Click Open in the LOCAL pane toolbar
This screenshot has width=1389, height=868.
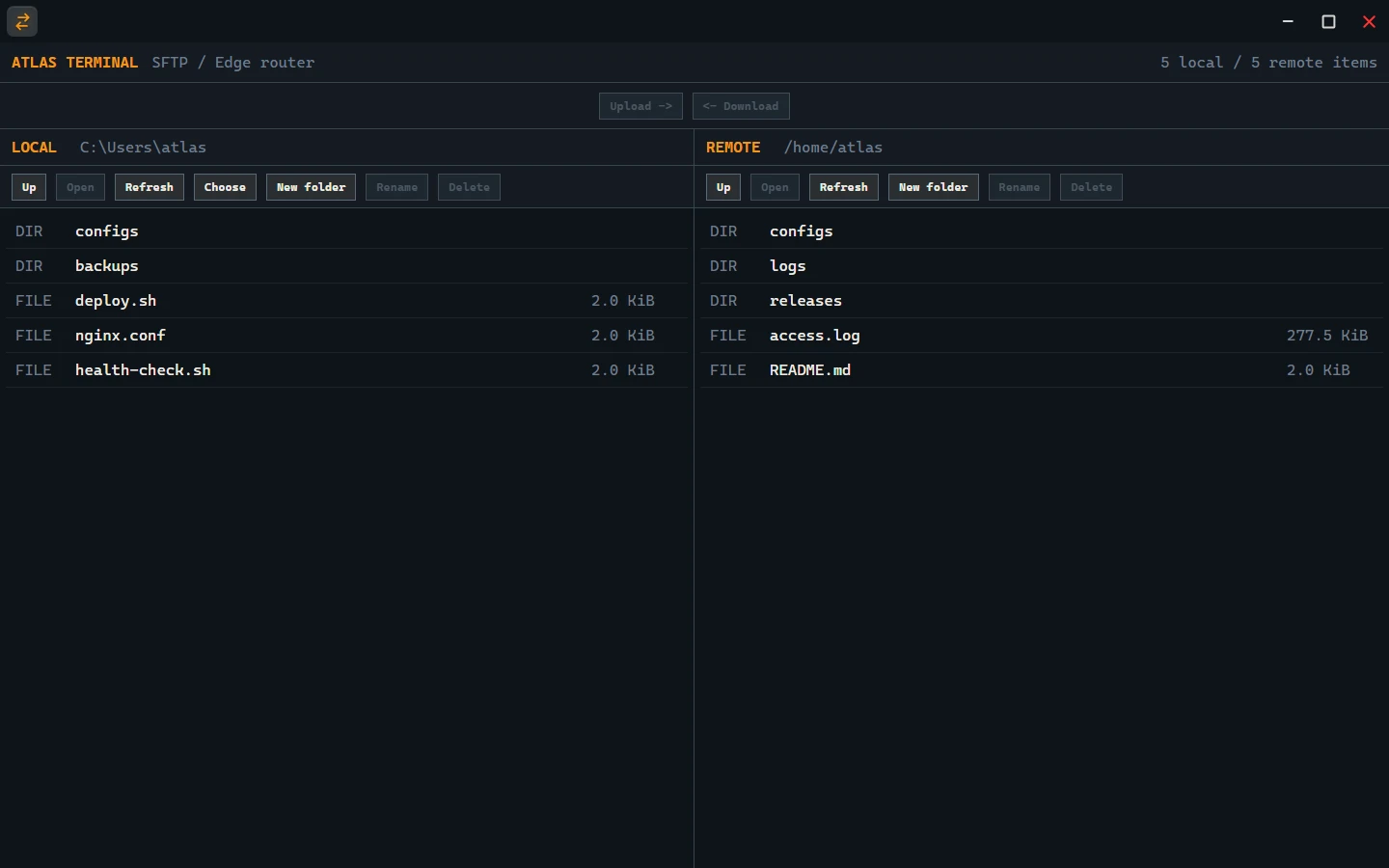(x=80, y=187)
